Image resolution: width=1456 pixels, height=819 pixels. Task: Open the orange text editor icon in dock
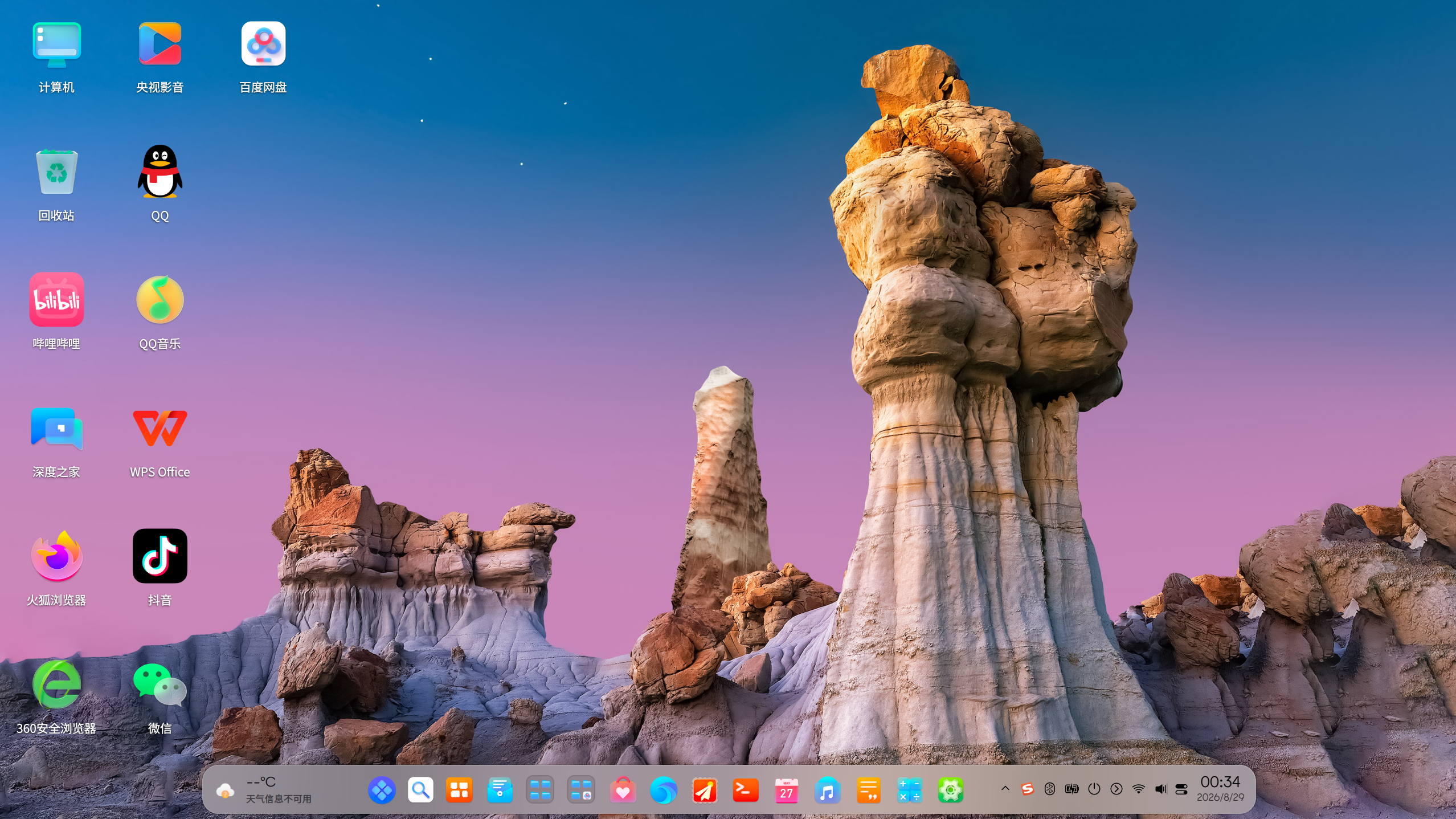(x=869, y=791)
